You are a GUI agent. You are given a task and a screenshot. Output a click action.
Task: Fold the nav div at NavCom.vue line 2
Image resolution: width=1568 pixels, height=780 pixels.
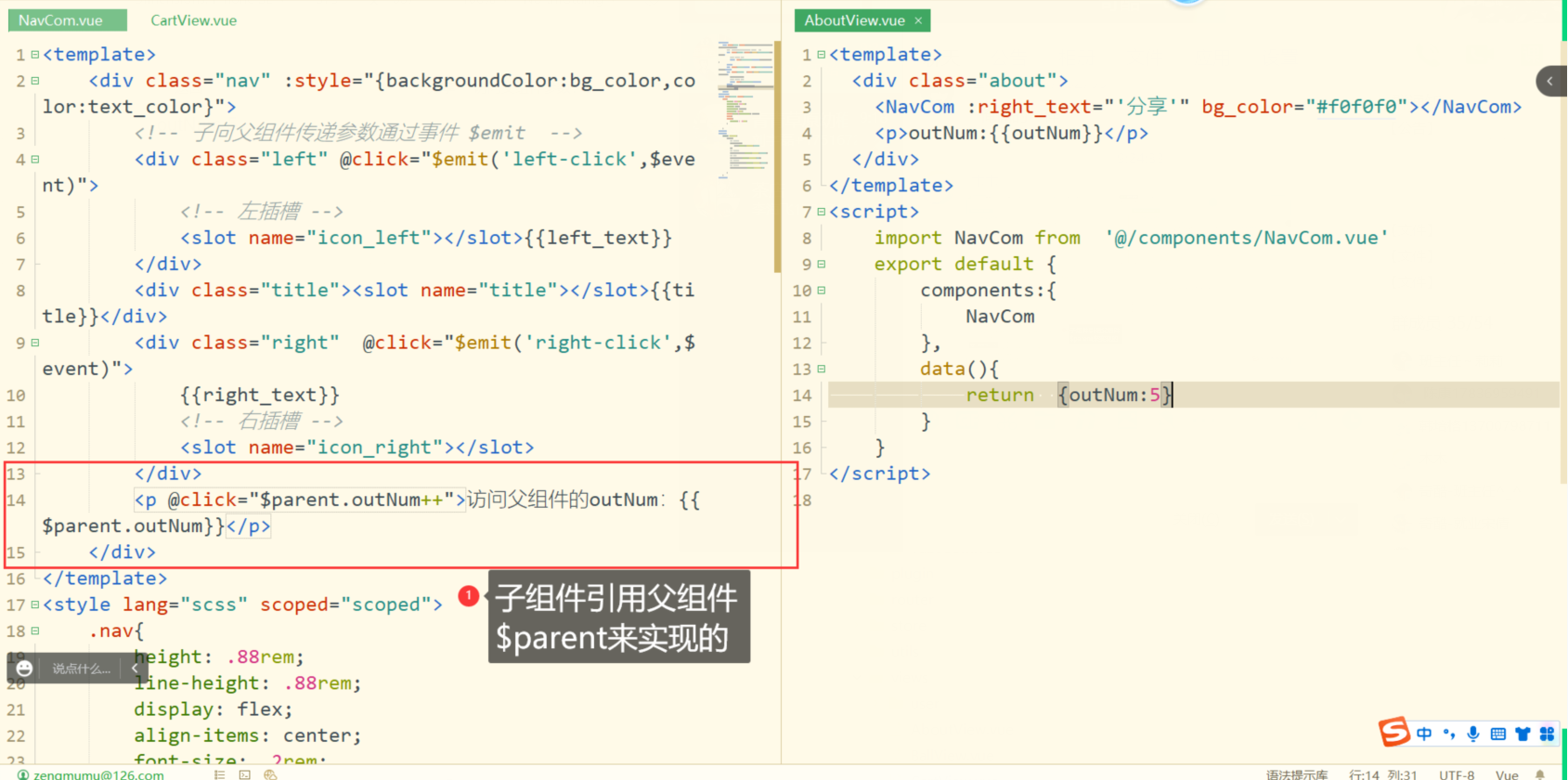35,81
